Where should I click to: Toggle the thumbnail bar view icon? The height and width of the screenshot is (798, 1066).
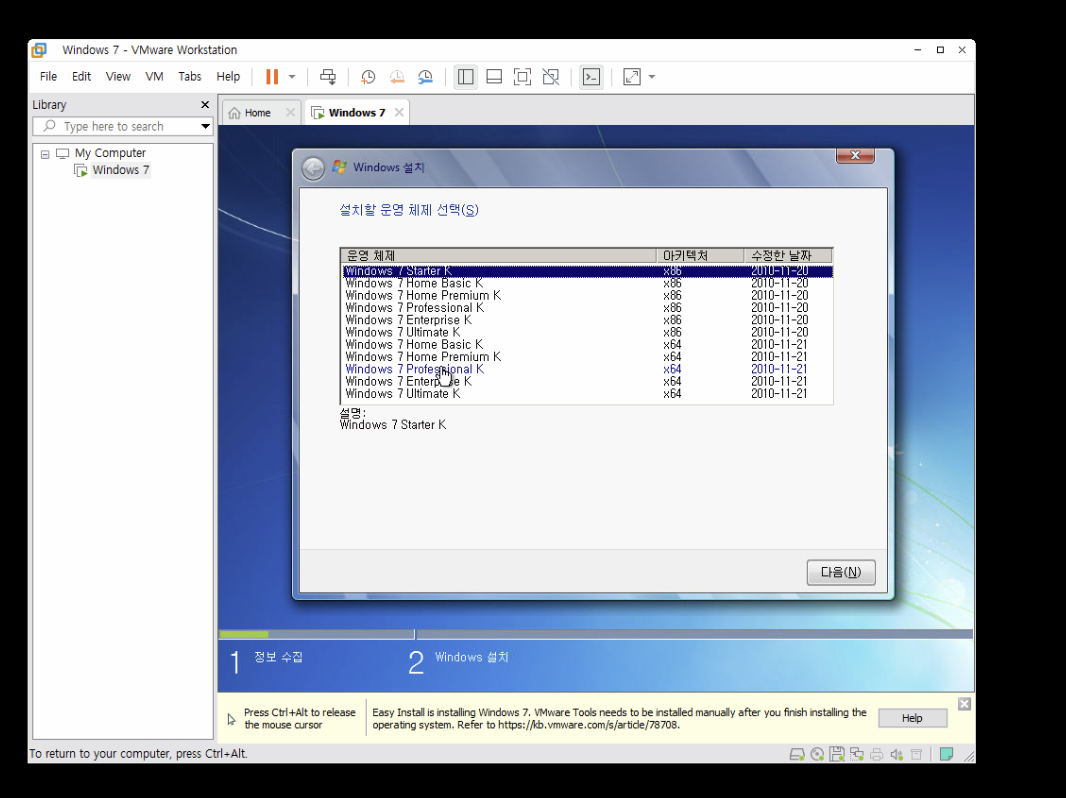coord(494,77)
